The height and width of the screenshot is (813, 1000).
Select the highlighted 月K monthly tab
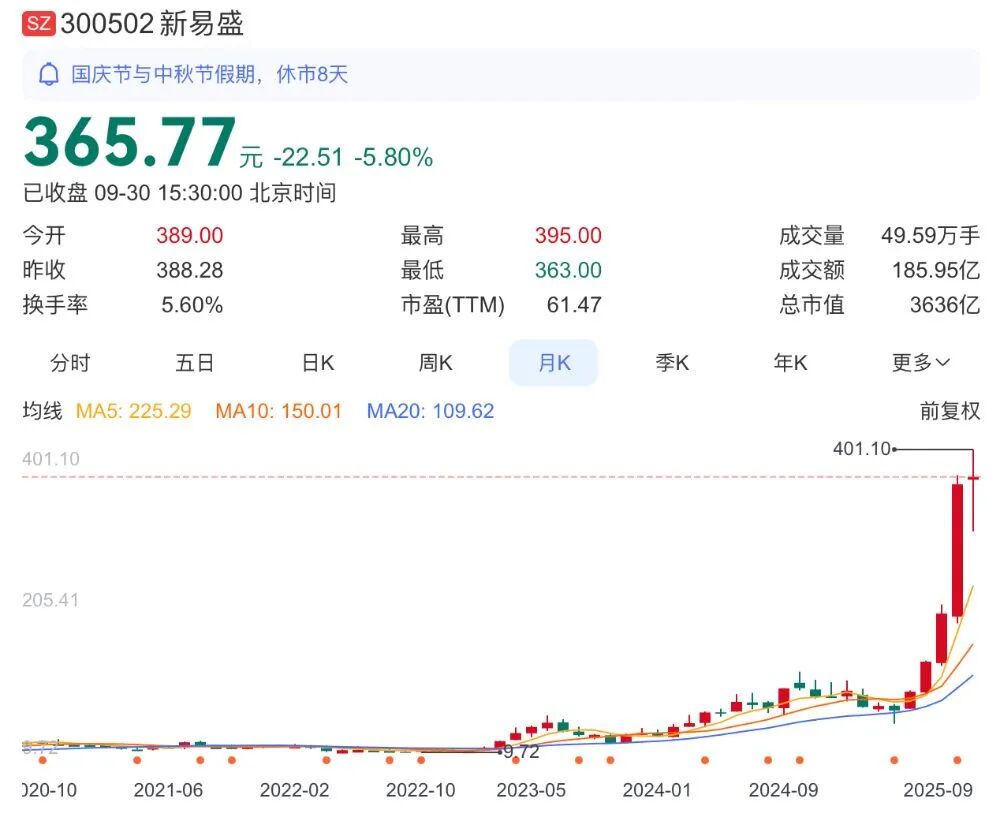click(x=553, y=363)
